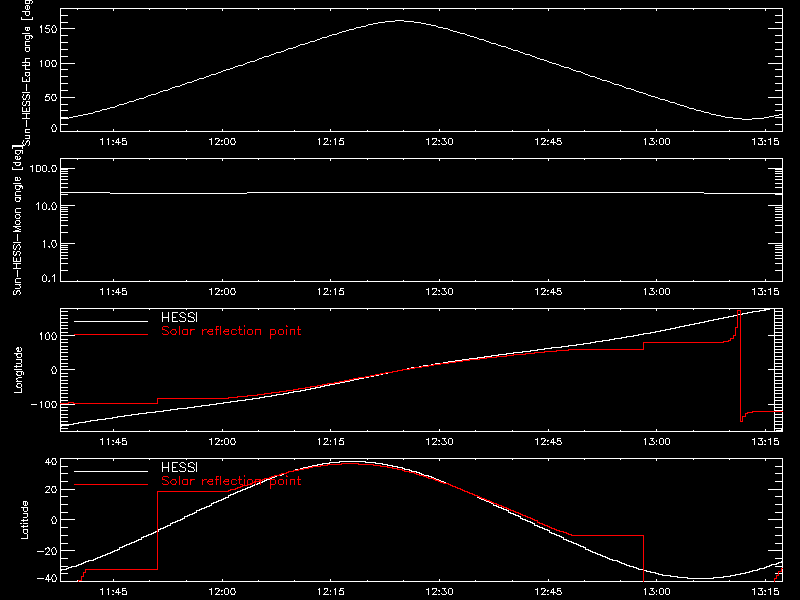Choose the 12:00 time label under Longitude plot
Viewport: 800px width, 600px height.
tap(222, 441)
